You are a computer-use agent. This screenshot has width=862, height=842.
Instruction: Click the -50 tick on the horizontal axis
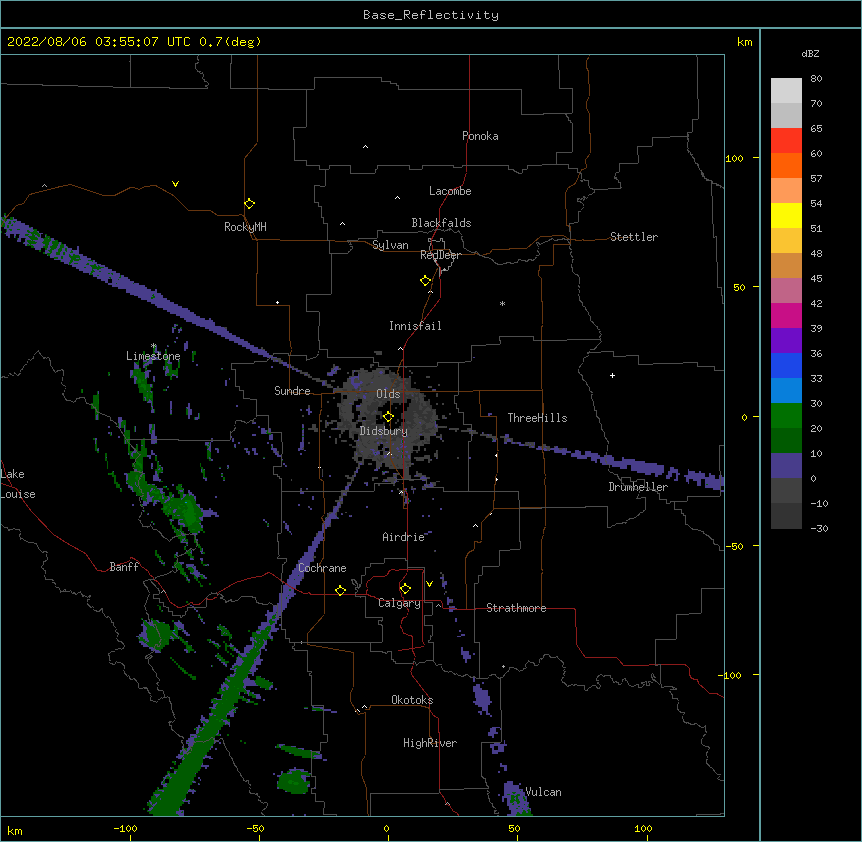click(255, 828)
